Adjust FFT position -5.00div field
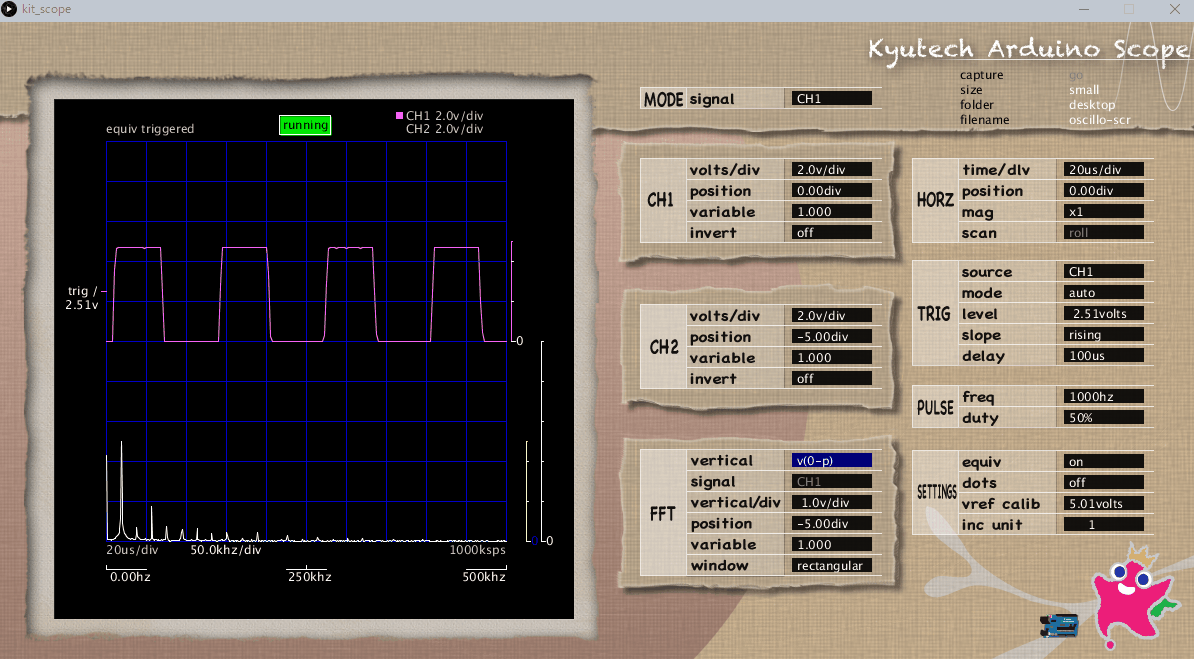The width and height of the screenshot is (1194, 659). [832, 523]
